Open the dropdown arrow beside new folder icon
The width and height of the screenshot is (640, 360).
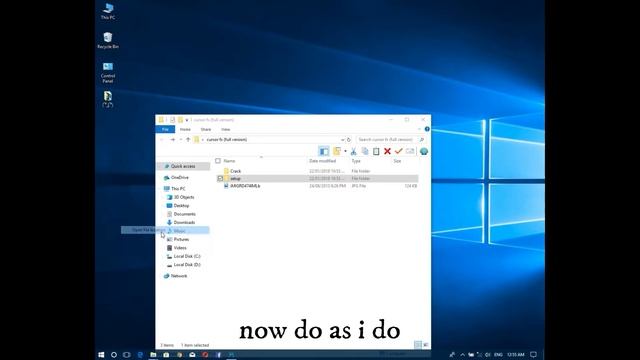[345, 151]
